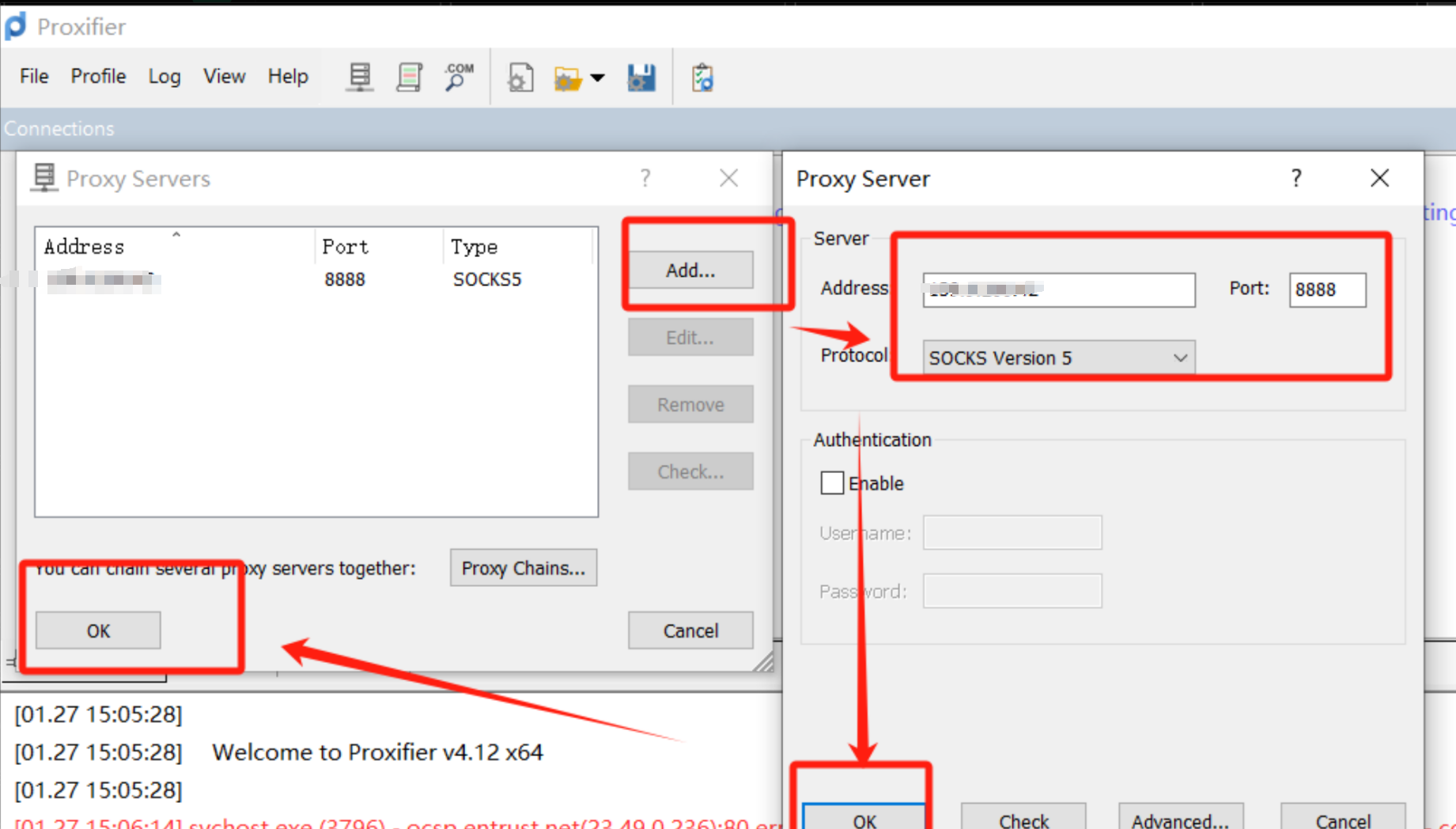
Task: Click Add... in Proxy Servers dialog
Action: (690, 271)
